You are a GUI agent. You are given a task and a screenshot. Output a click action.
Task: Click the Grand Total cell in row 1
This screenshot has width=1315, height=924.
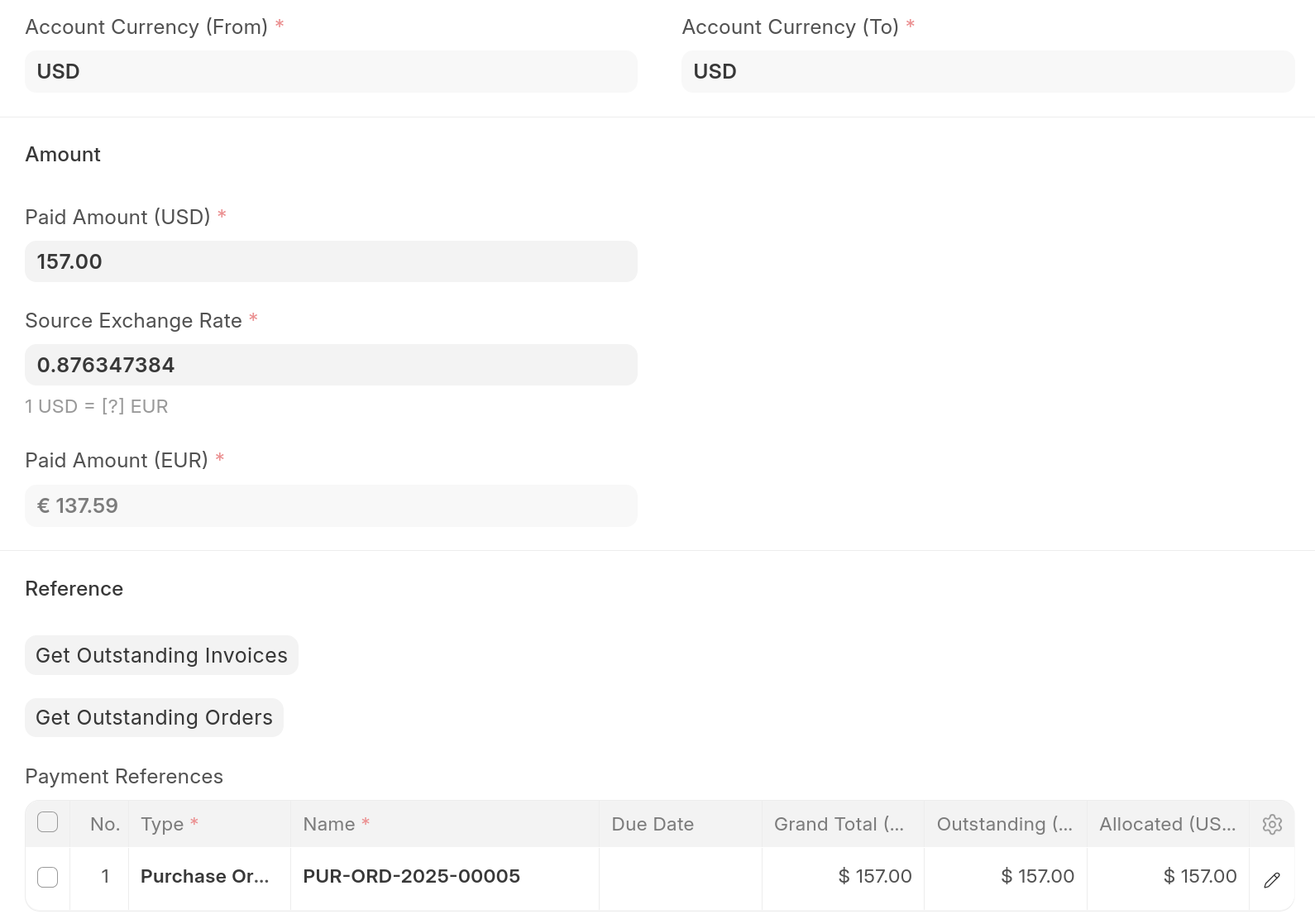pos(843,877)
